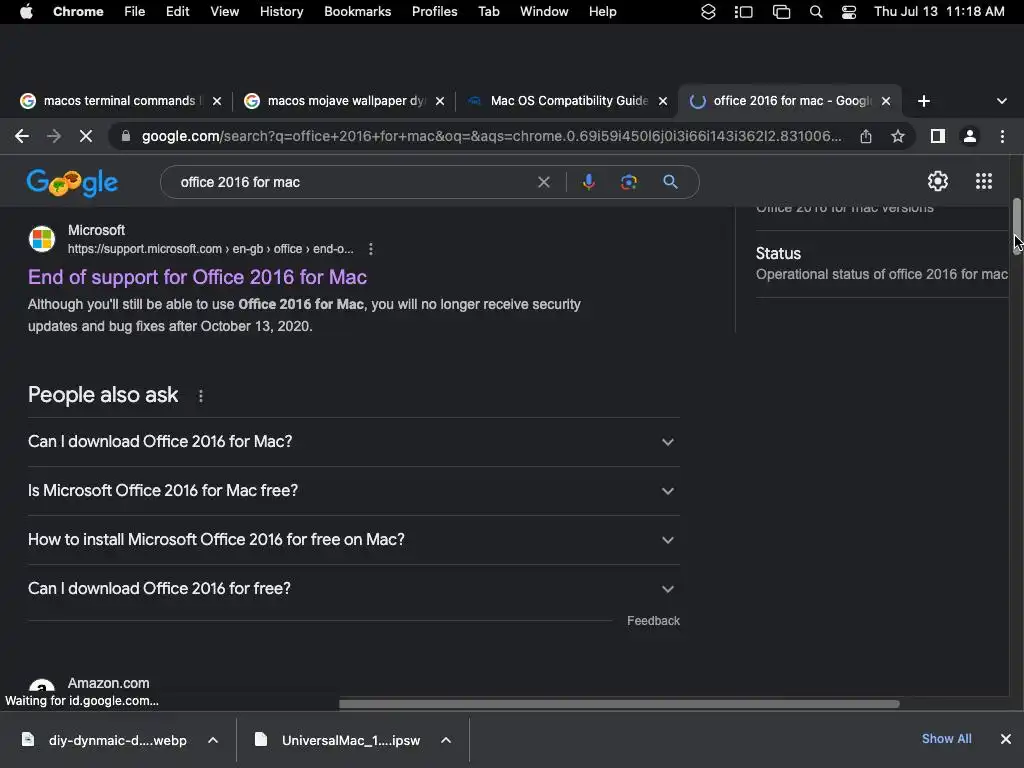Click the horizontal page scrollbar
1024x768 pixels.
point(619,704)
